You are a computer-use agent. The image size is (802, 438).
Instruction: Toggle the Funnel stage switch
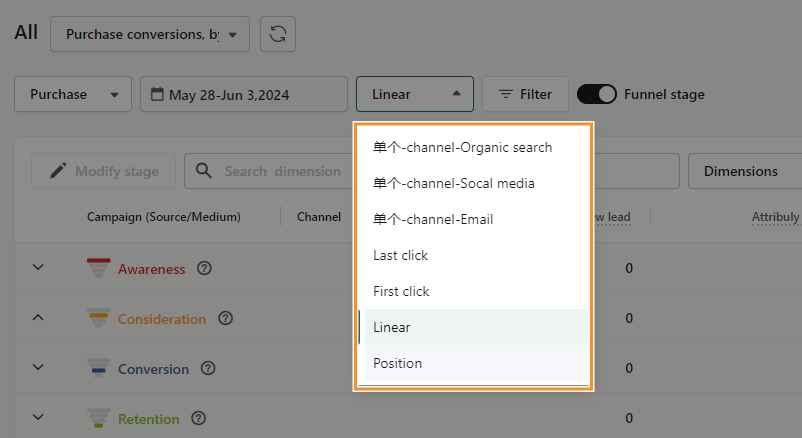click(597, 94)
